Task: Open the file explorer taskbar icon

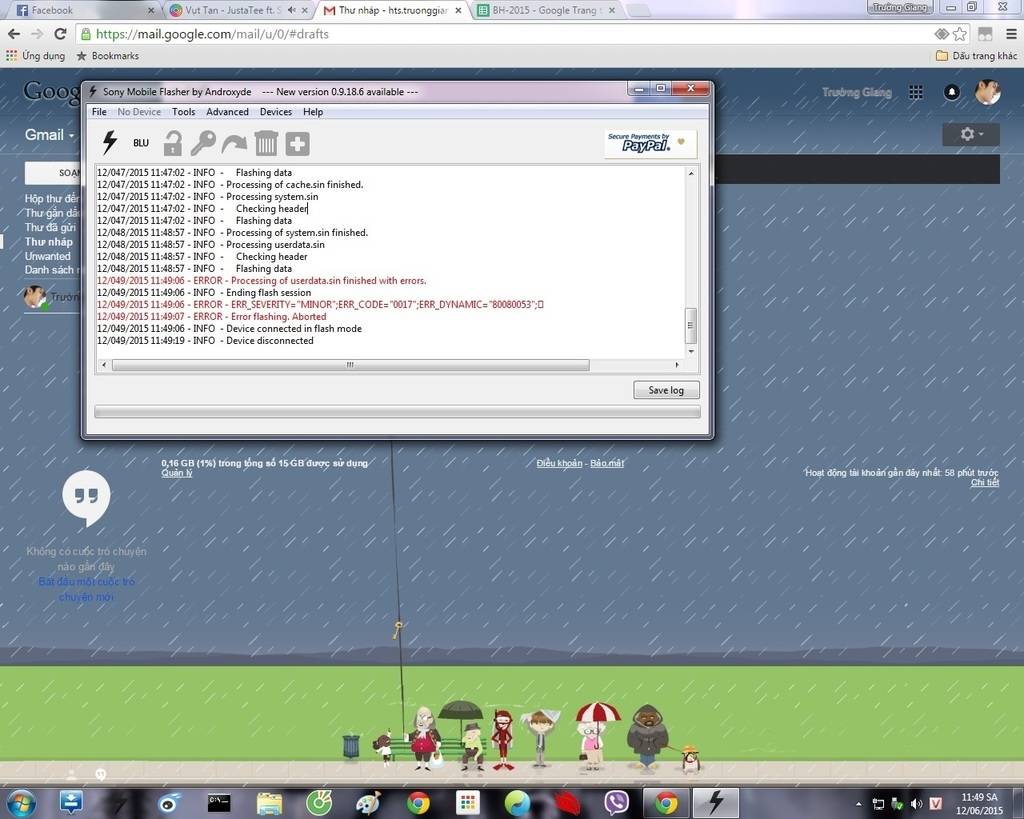Action: tap(269, 803)
